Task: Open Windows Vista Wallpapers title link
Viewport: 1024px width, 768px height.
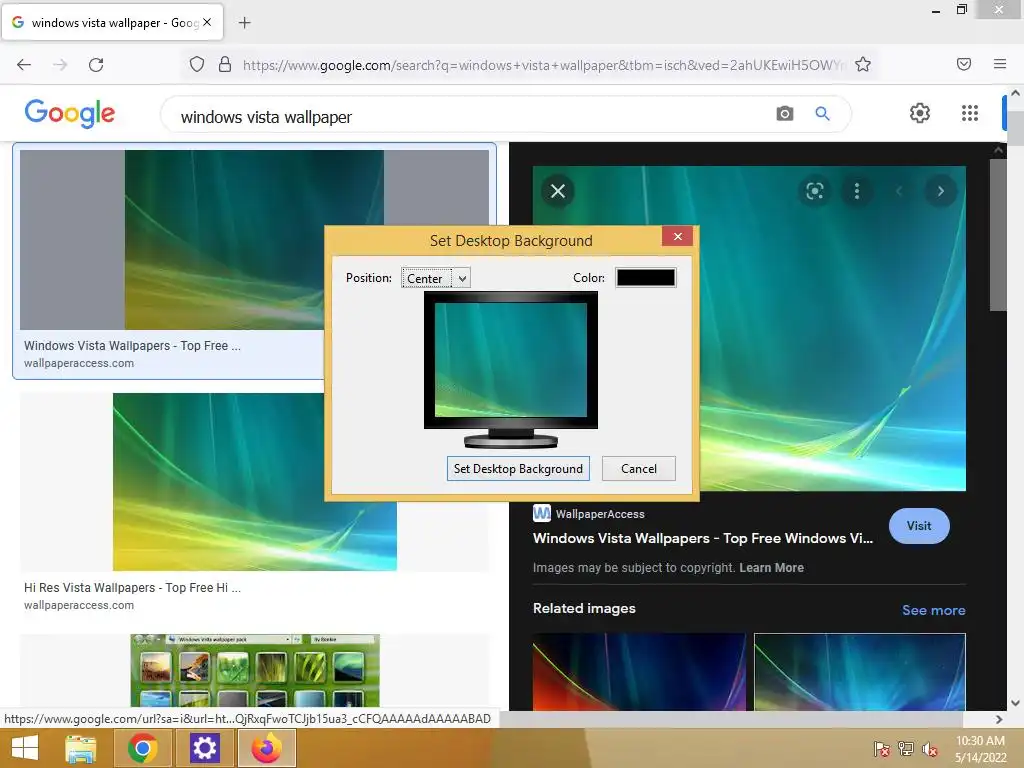Action: click(x=703, y=538)
